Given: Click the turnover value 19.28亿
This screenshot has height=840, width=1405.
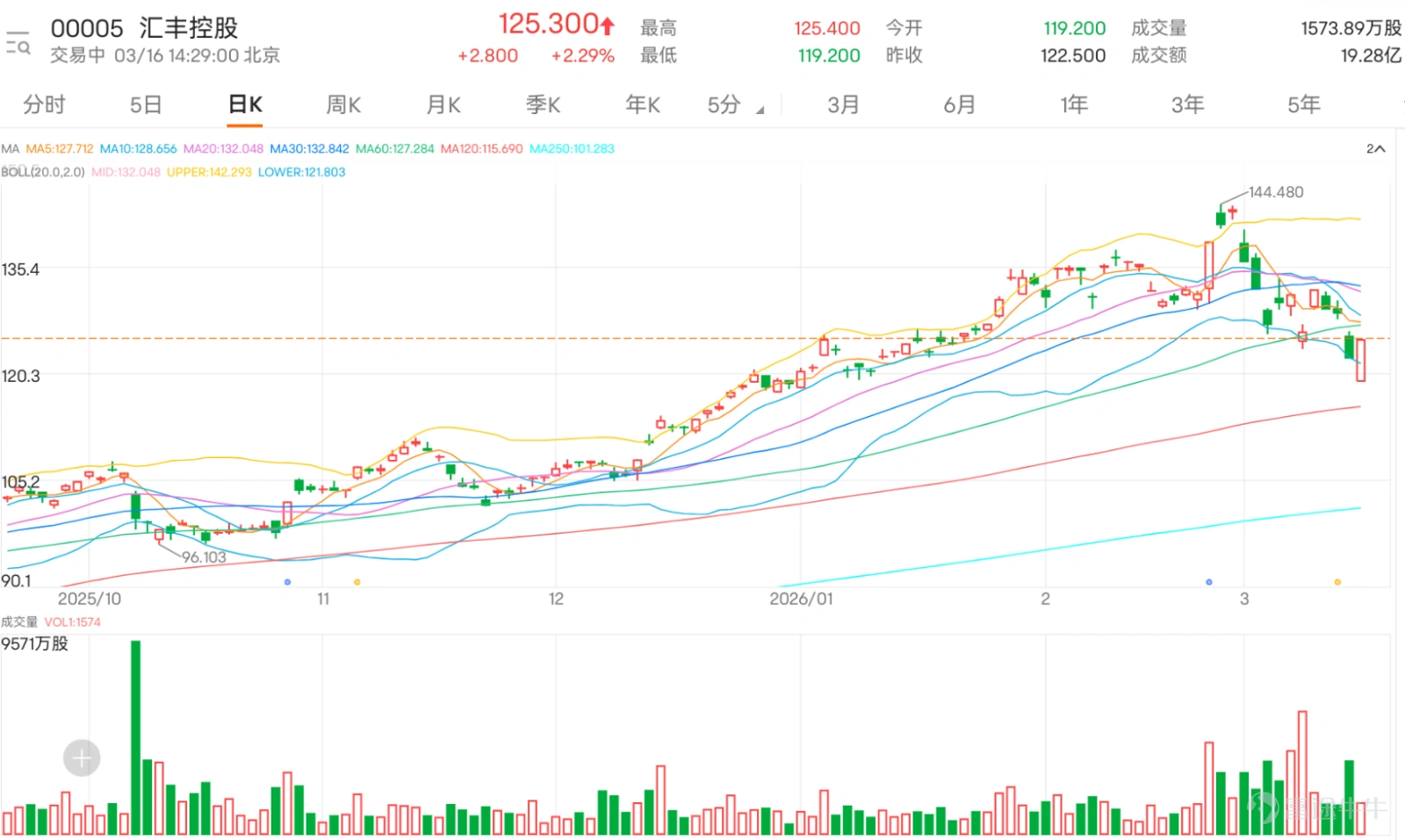Looking at the screenshot, I should [1371, 55].
